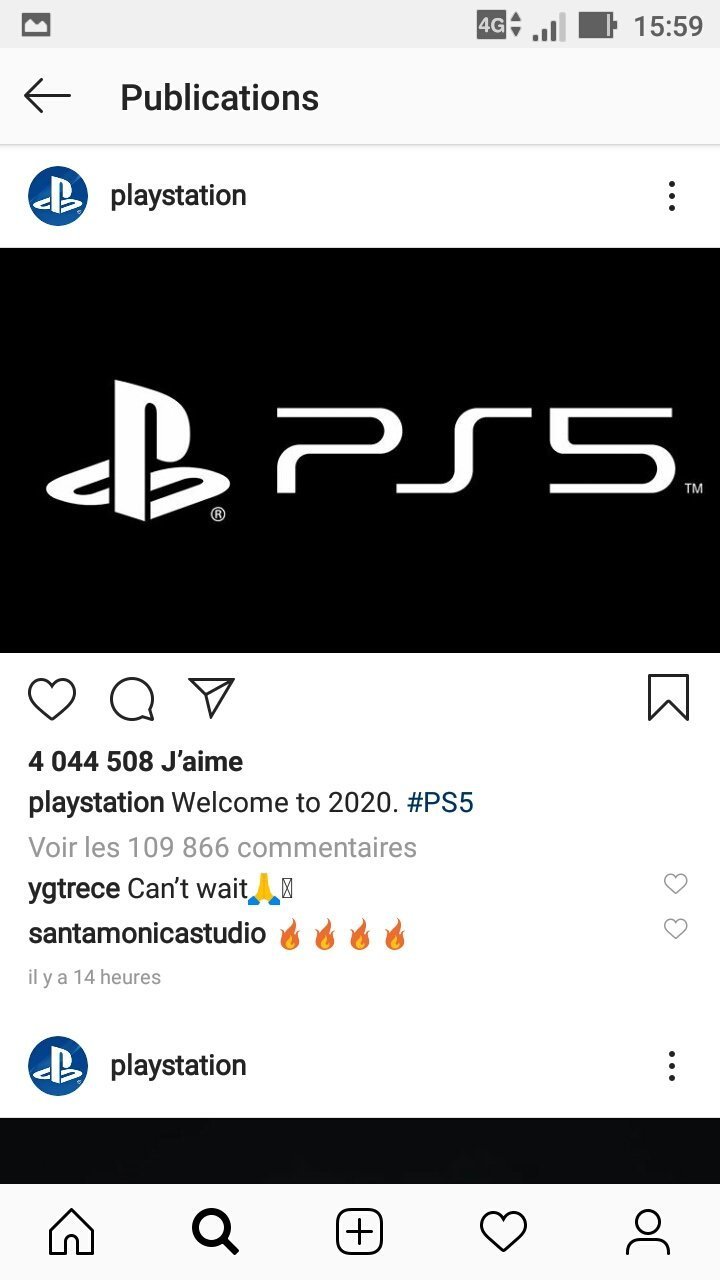Image resolution: width=720 pixels, height=1280 pixels.
Task: Open the PS5 logo post image
Action: (x=360, y=450)
